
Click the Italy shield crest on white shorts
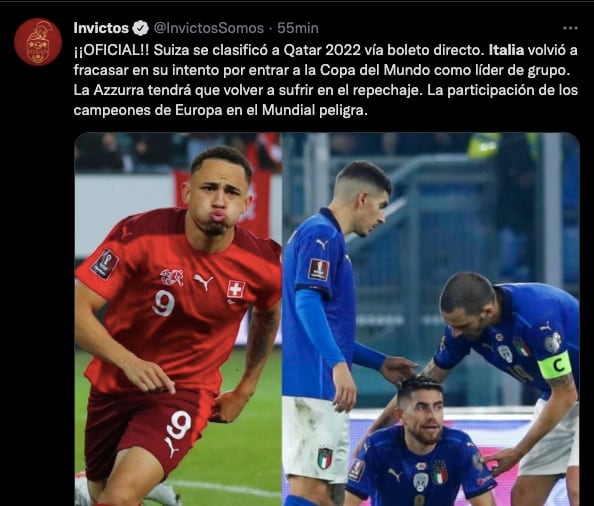point(325,458)
